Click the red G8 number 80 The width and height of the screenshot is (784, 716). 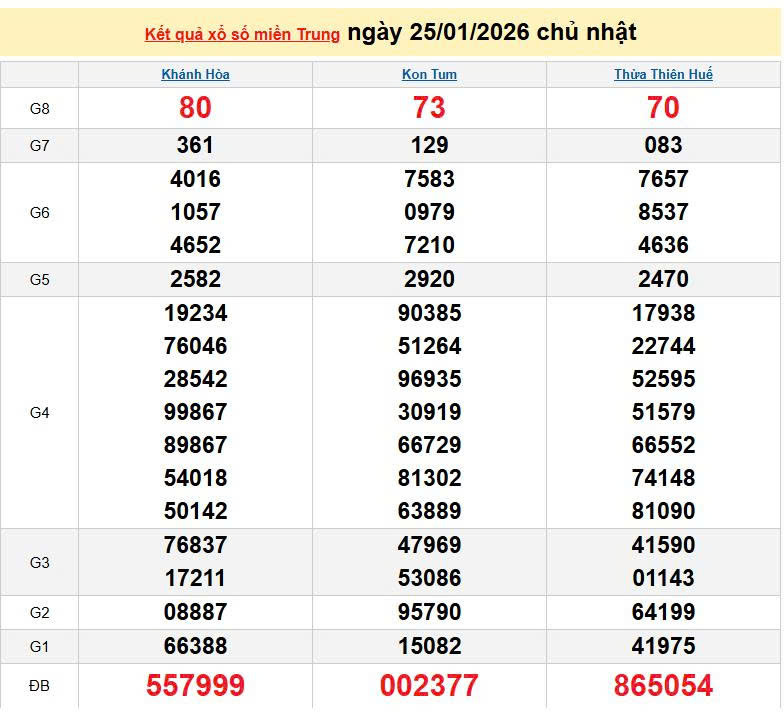(195, 108)
